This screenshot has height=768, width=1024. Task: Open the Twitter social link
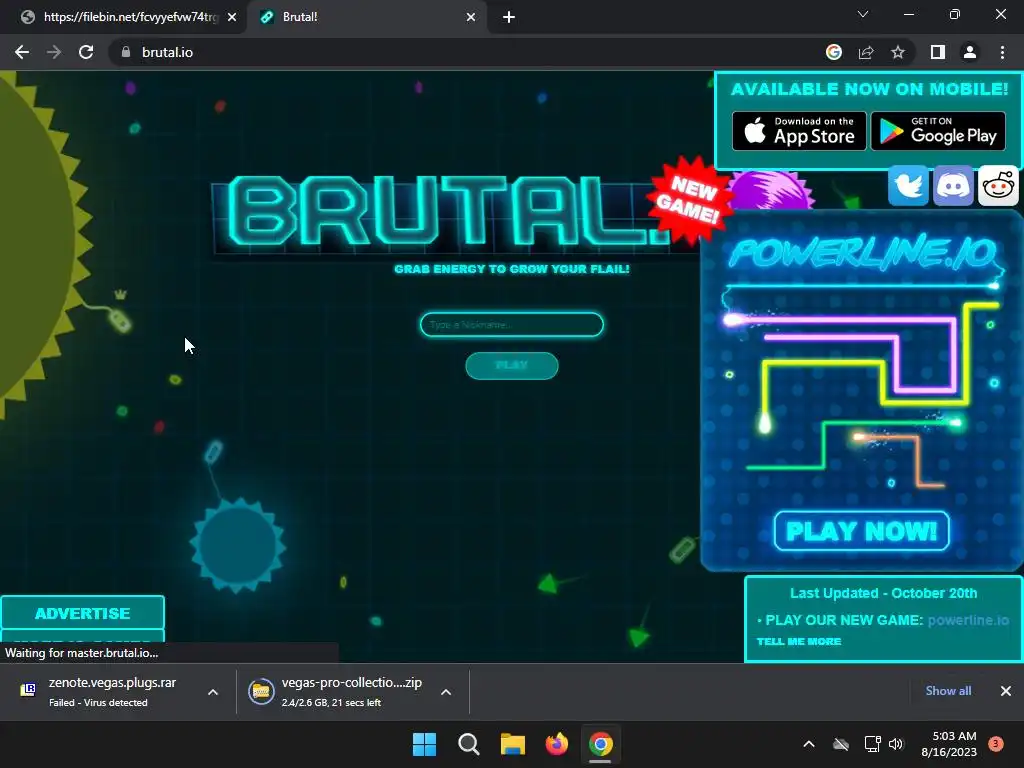[x=908, y=186]
